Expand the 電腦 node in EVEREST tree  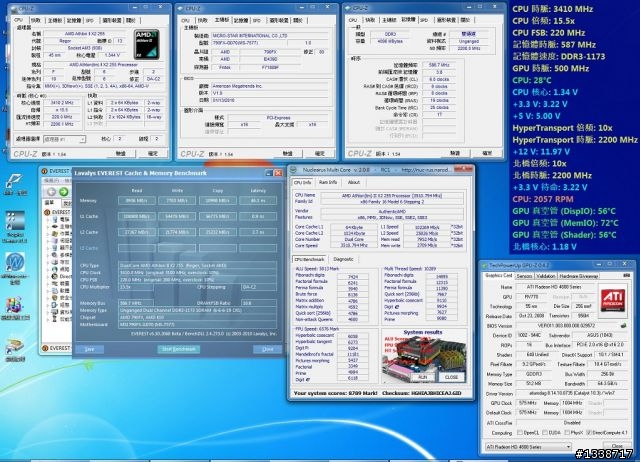tap(48, 220)
